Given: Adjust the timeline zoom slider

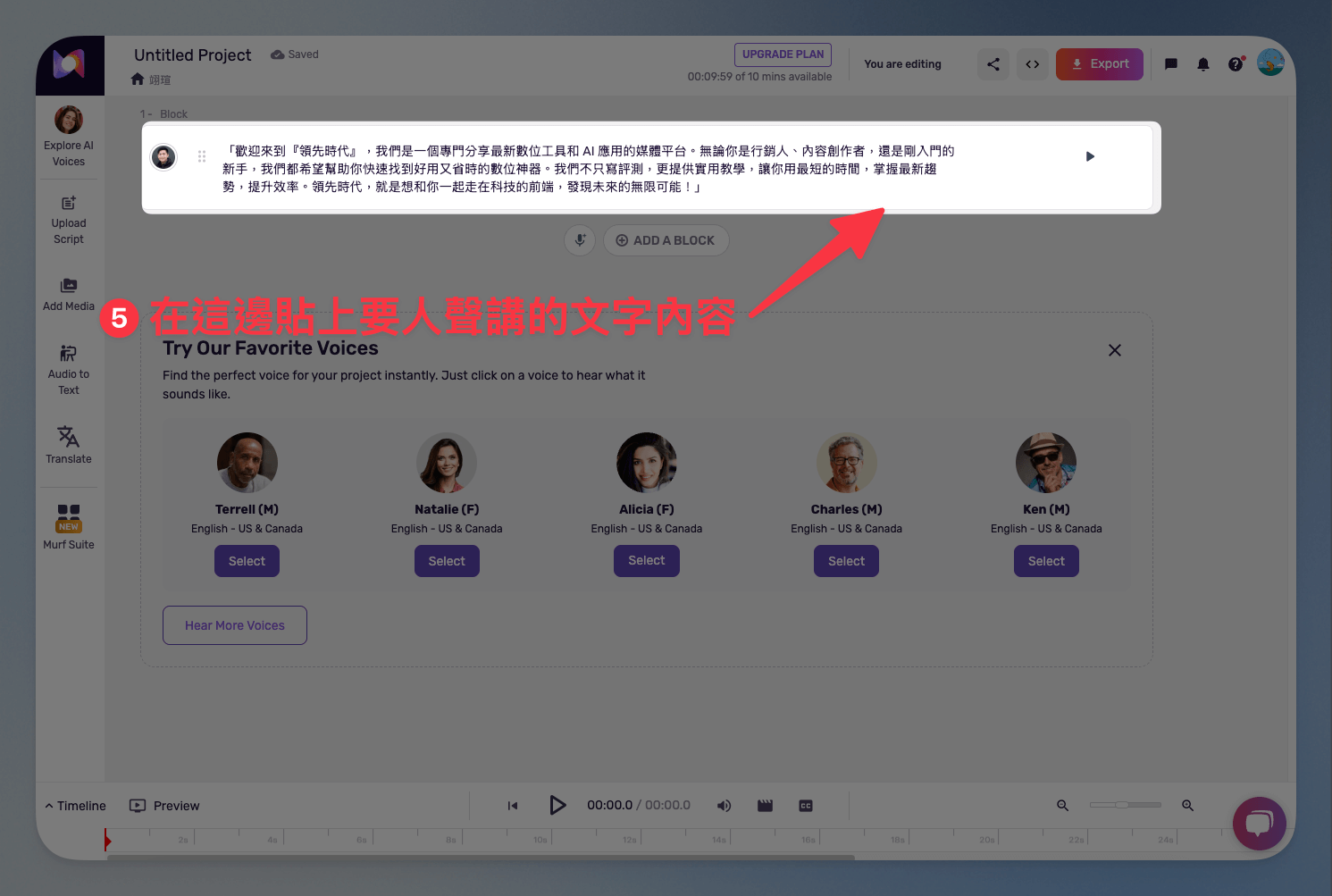Looking at the screenshot, I should coord(1126,805).
